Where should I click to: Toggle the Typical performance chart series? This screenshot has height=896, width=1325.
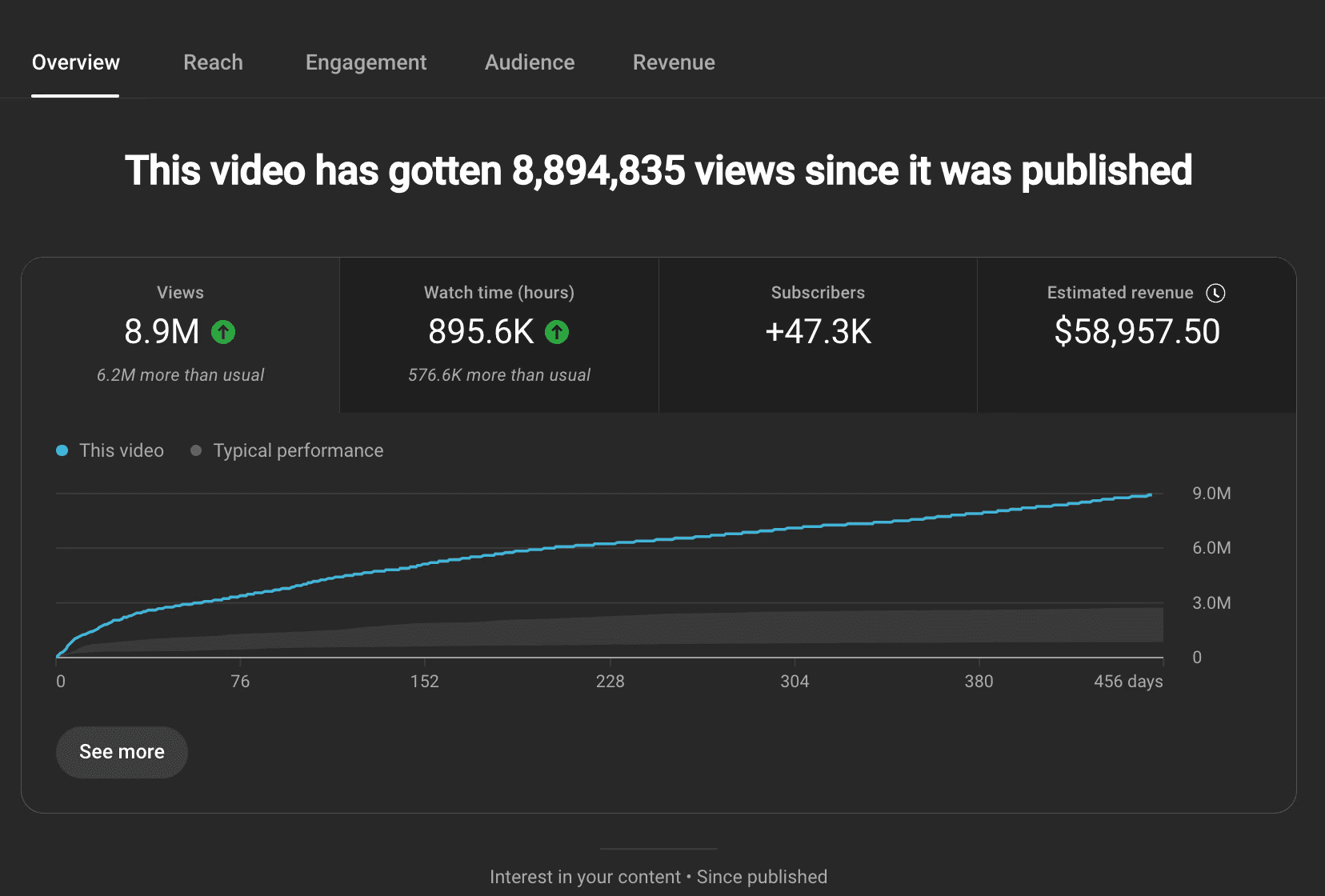tap(288, 450)
